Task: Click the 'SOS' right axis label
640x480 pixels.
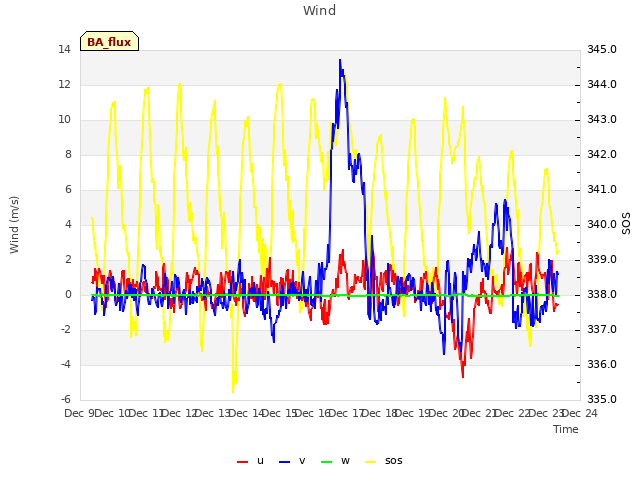Action: coord(626,224)
